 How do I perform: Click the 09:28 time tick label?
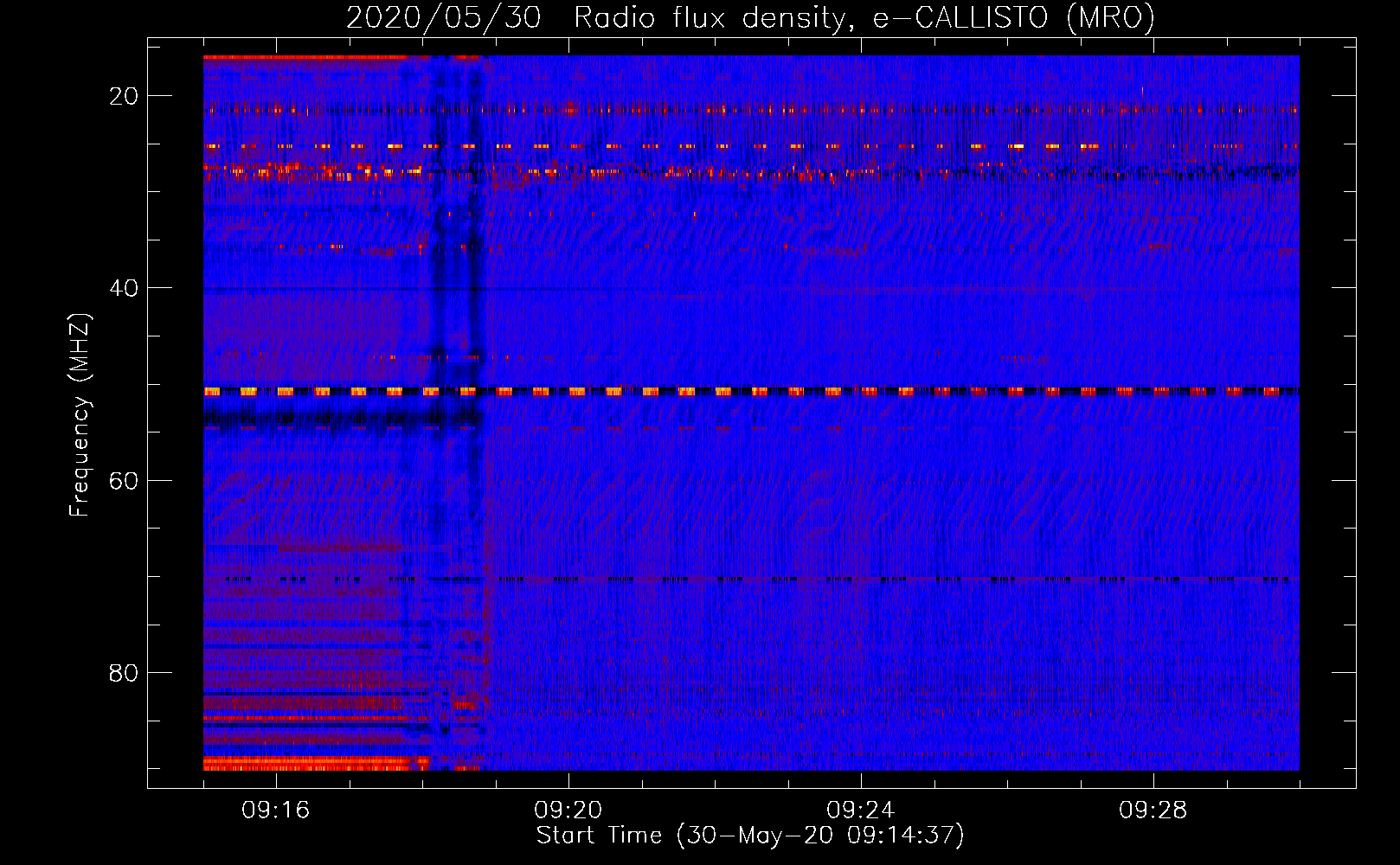point(1153,811)
